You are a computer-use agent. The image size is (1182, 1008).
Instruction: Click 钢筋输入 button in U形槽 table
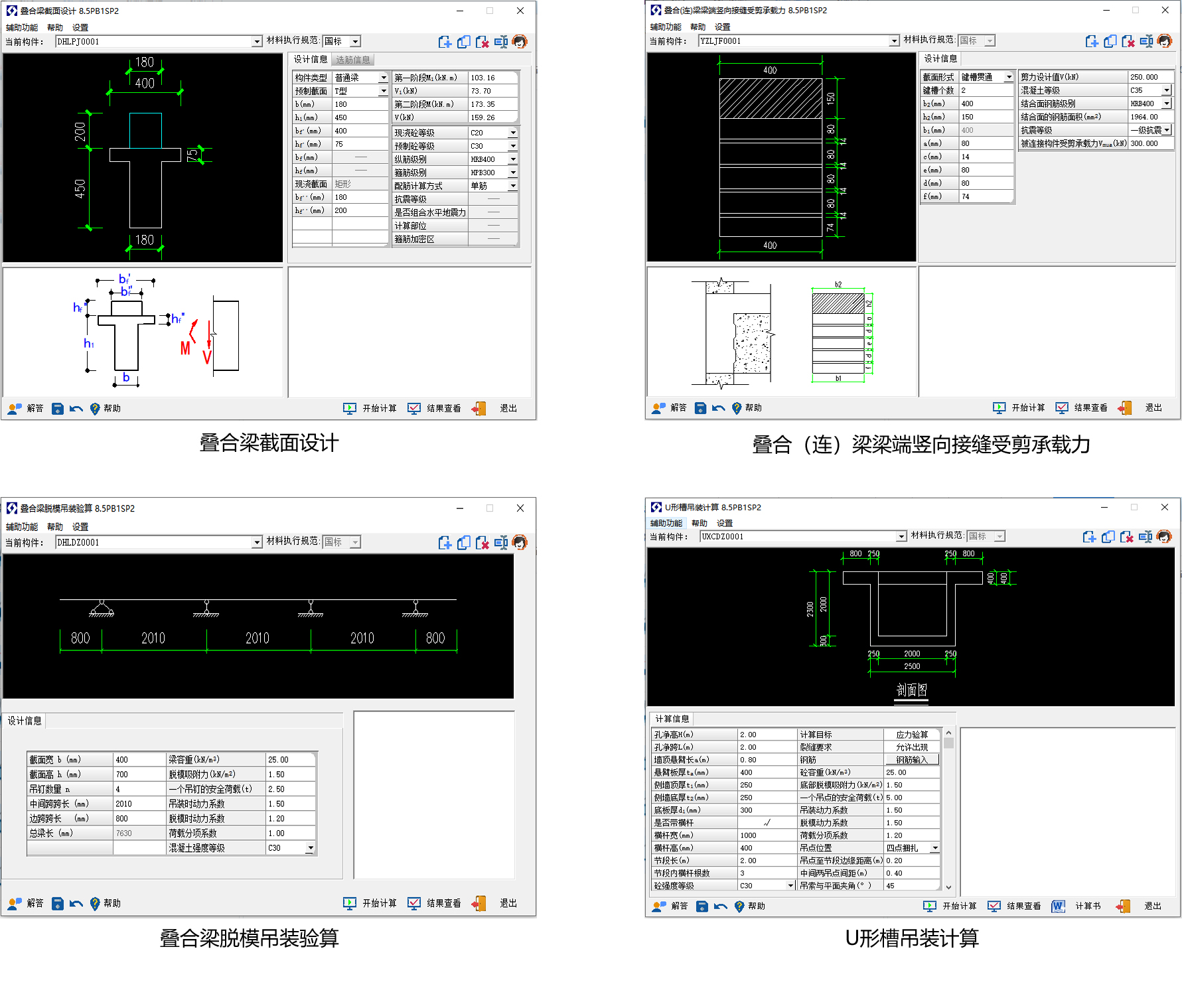pos(911,760)
